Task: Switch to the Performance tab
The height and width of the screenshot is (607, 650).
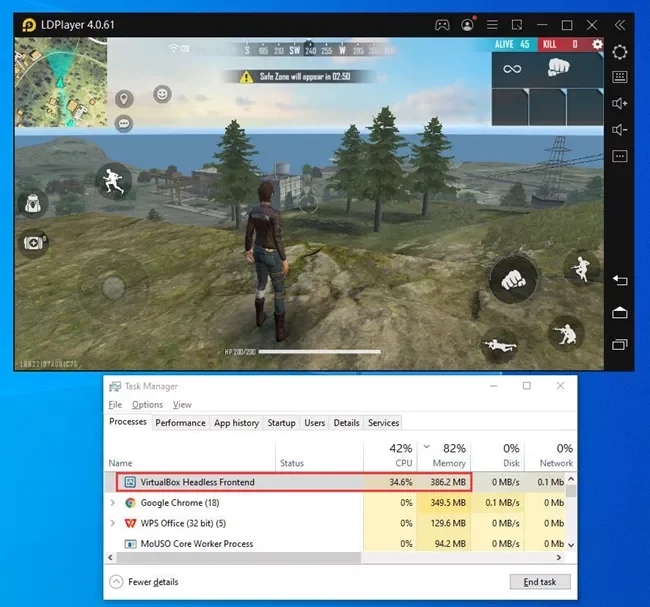Action: (180, 423)
